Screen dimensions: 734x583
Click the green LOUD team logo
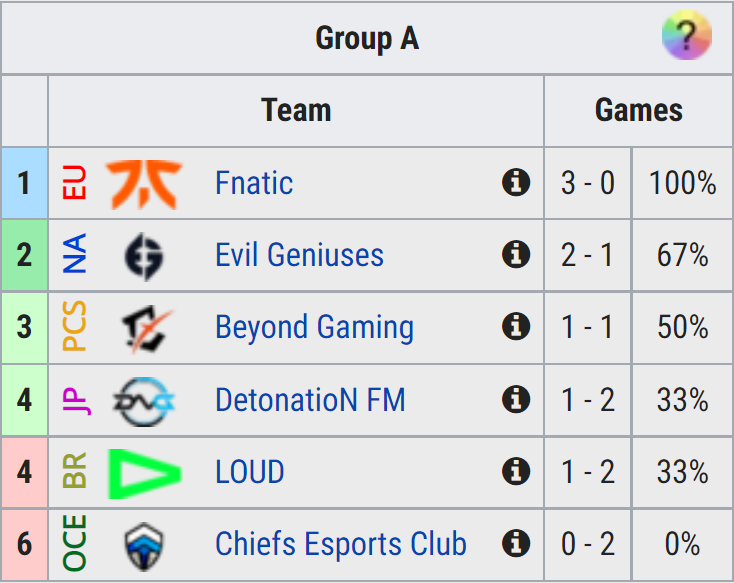144,473
